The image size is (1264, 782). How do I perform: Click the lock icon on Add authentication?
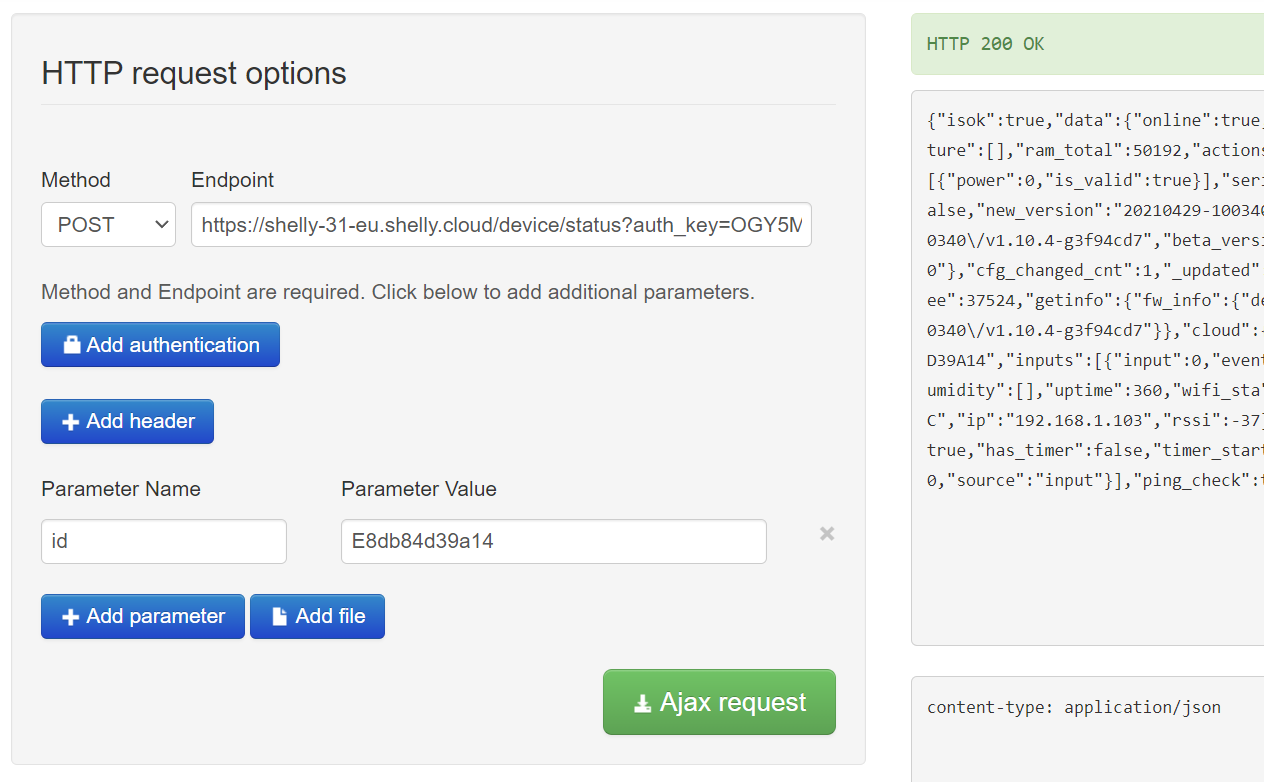coord(71,345)
